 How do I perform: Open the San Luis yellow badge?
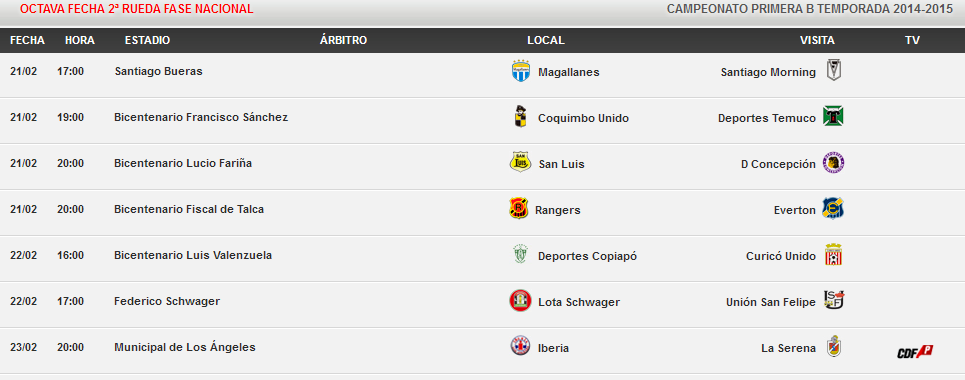pyautogui.click(x=521, y=163)
